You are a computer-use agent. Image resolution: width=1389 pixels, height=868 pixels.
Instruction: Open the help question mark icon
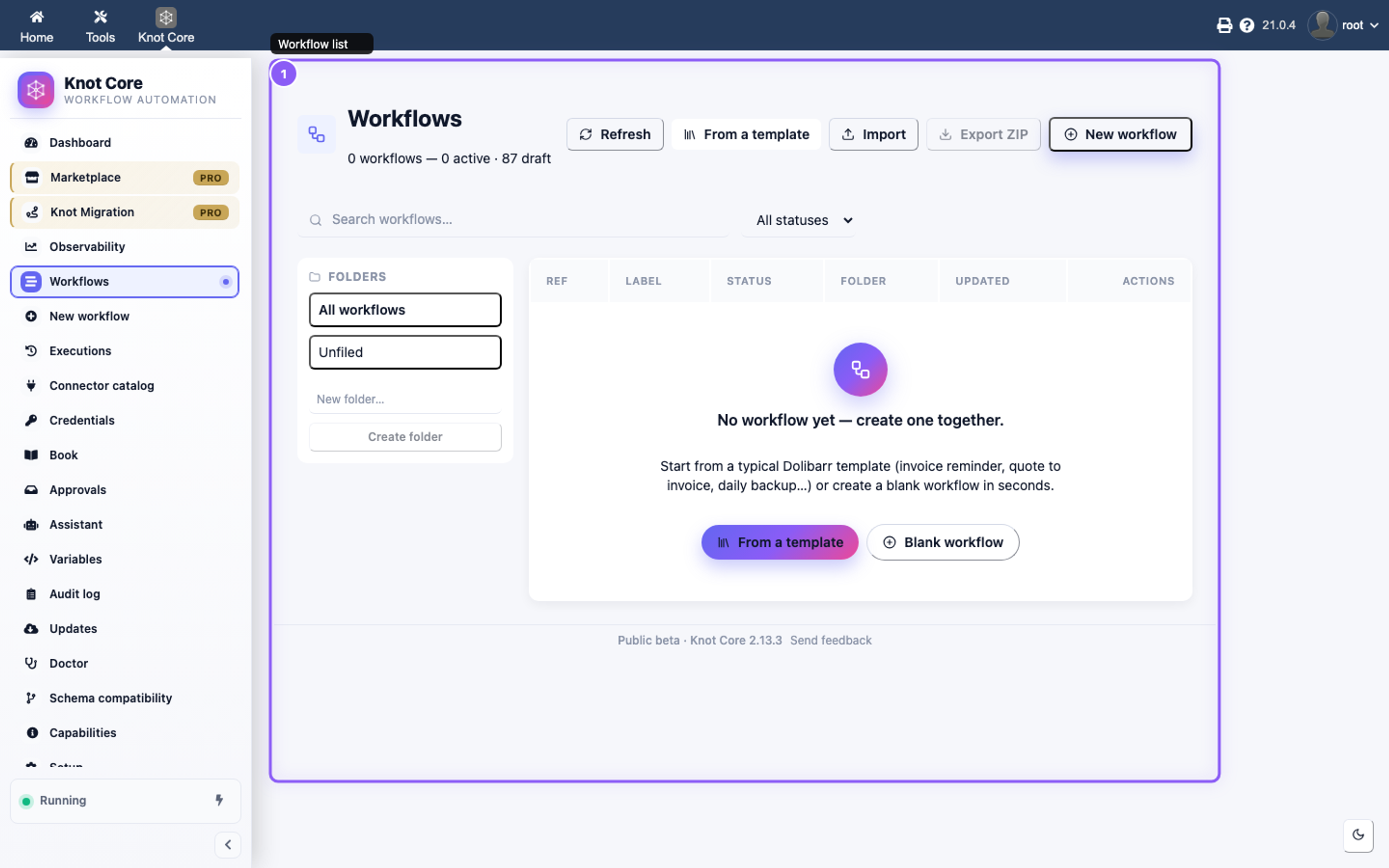pos(1247,25)
